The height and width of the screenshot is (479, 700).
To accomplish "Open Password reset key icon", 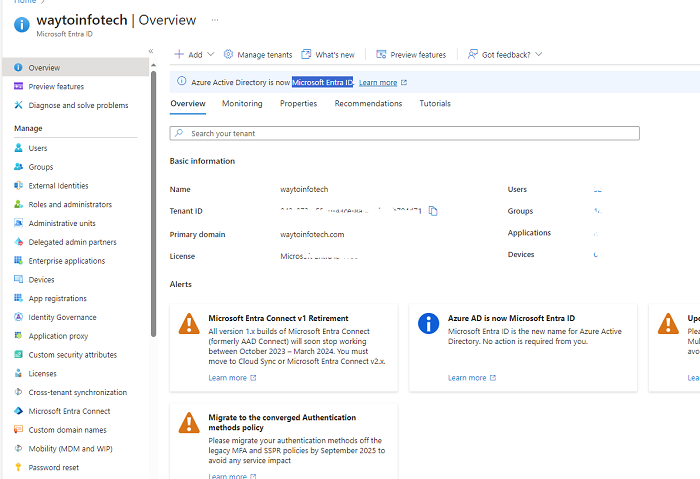I will 18,467.
